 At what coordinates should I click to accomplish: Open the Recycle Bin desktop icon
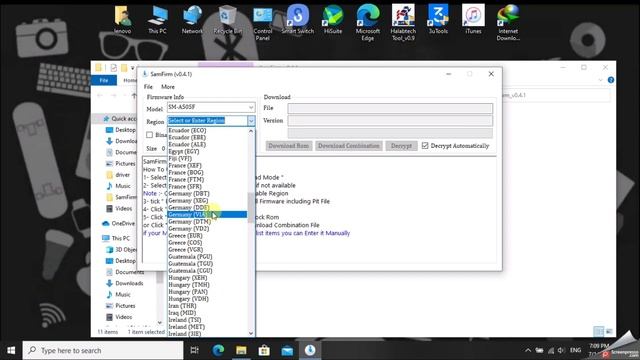[227, 20]
